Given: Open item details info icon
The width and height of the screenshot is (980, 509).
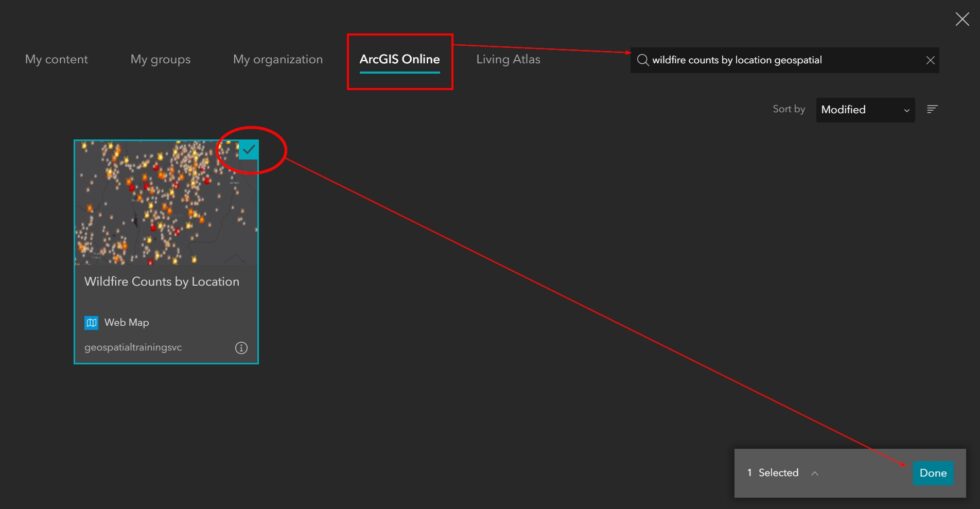Looking at the screenshot, I should pyautogui.click(x=241, y=348).
